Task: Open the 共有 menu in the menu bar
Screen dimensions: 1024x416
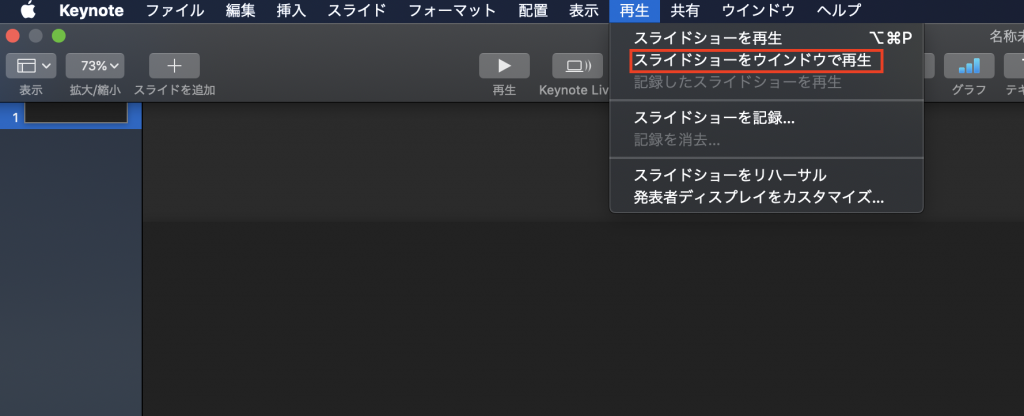Action: pos(685,10)
